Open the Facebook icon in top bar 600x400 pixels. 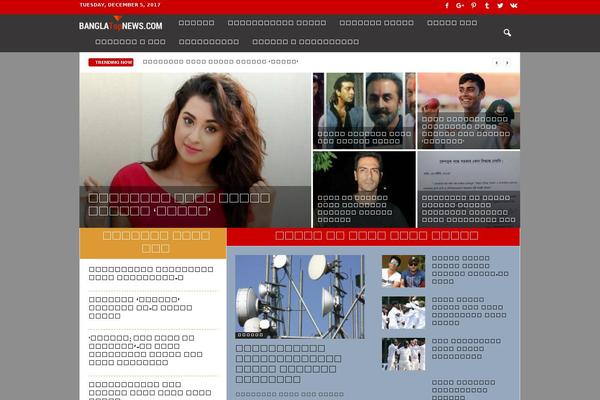point(447,5)
